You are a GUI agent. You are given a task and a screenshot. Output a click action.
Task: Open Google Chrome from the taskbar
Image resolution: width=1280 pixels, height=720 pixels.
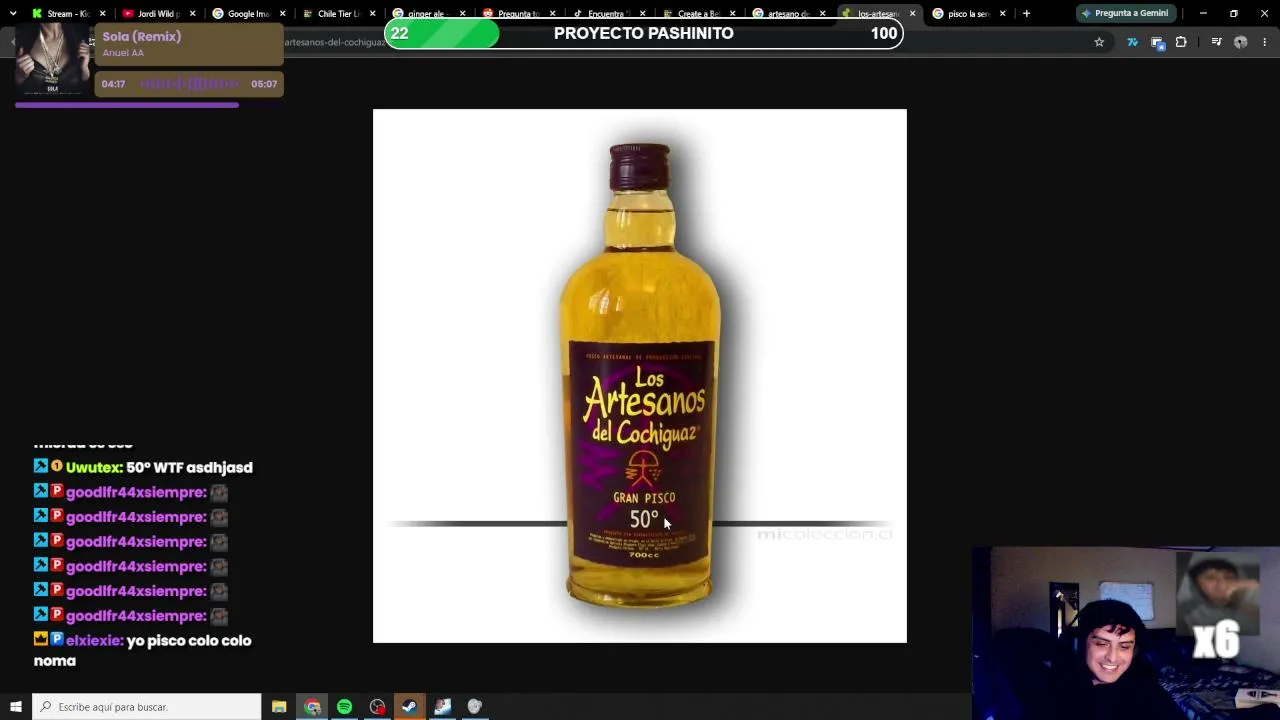(312, 707)
